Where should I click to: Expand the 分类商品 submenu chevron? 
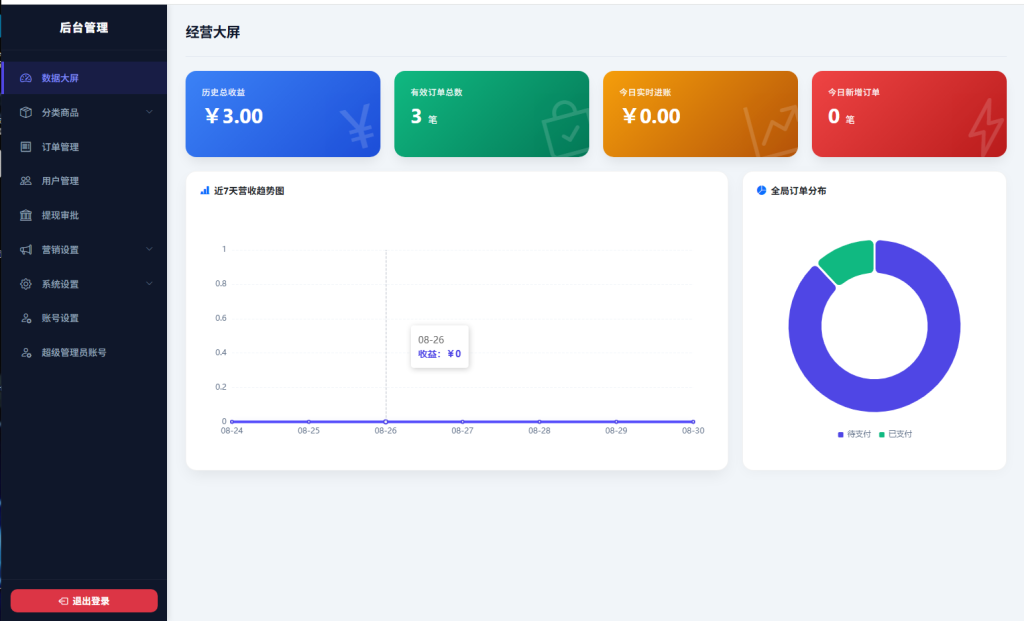(149, 112)
